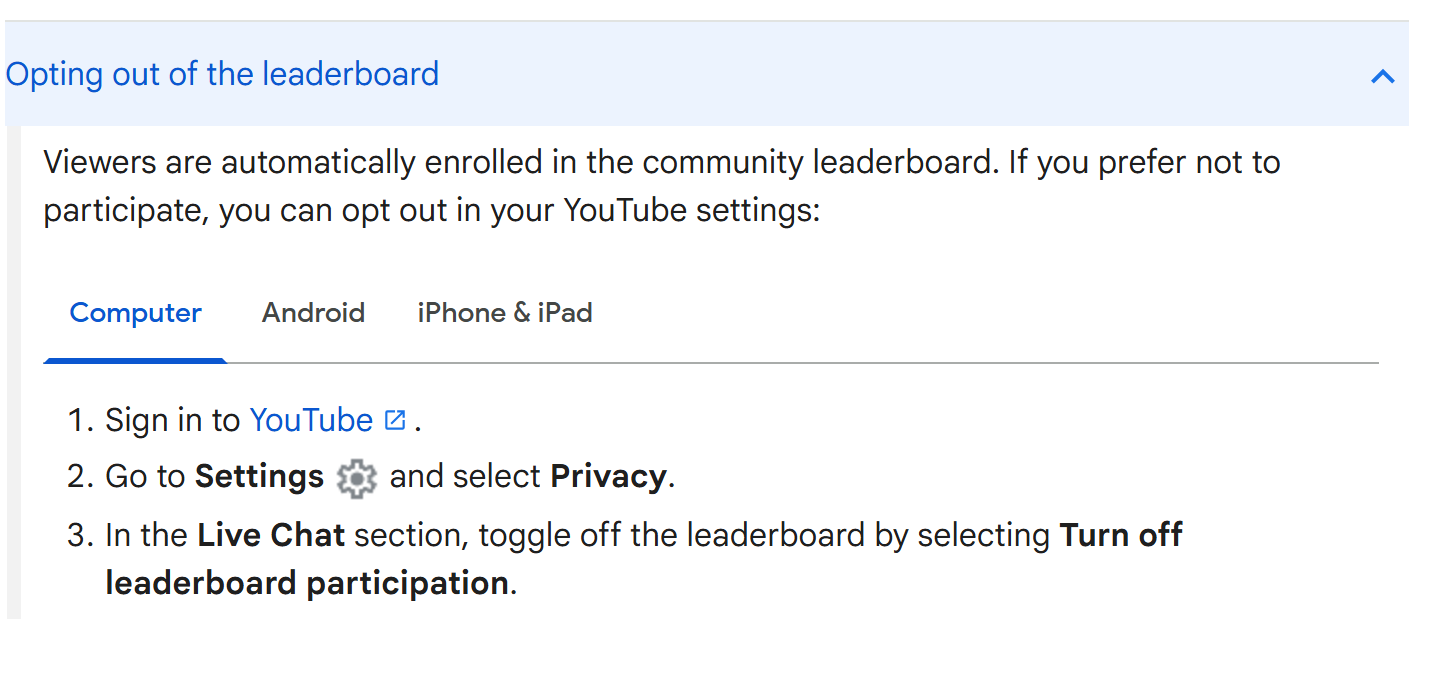Image resolution: width=1448 pixels, height=677 pixels.
Task: Click the bold 'Settings' word
Action: click(259, 477)
